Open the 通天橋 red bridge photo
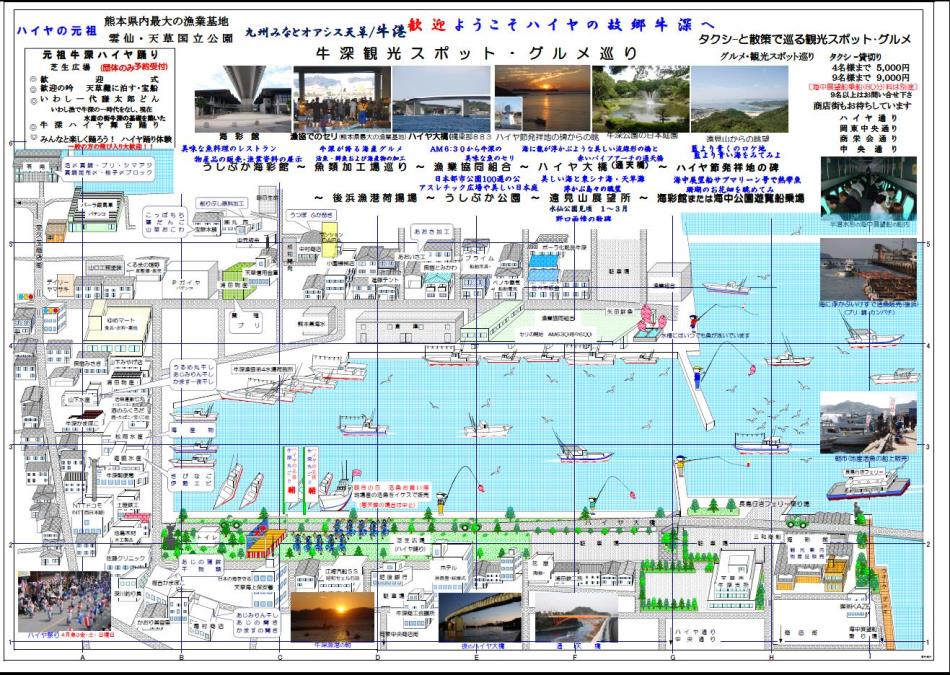This screenshot has height=675, width=950. [x=576, y=617]
